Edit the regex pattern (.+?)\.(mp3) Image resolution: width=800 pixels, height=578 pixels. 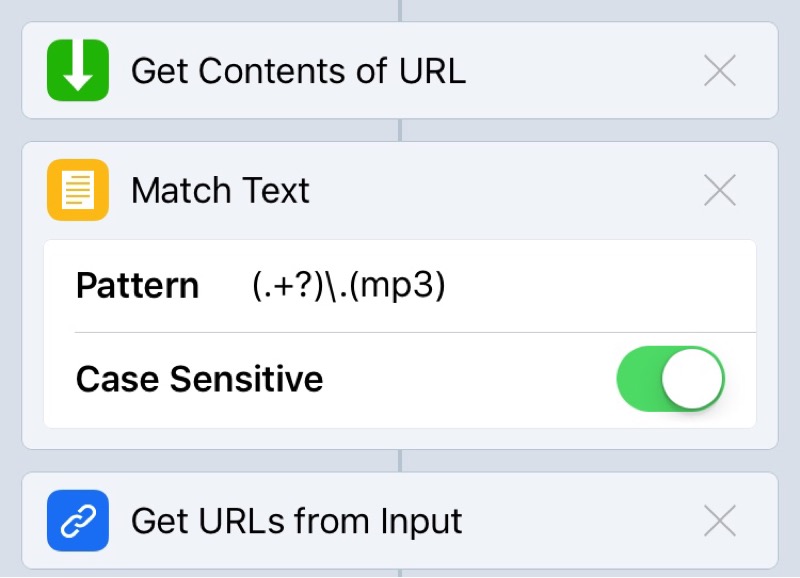[348, 285]
